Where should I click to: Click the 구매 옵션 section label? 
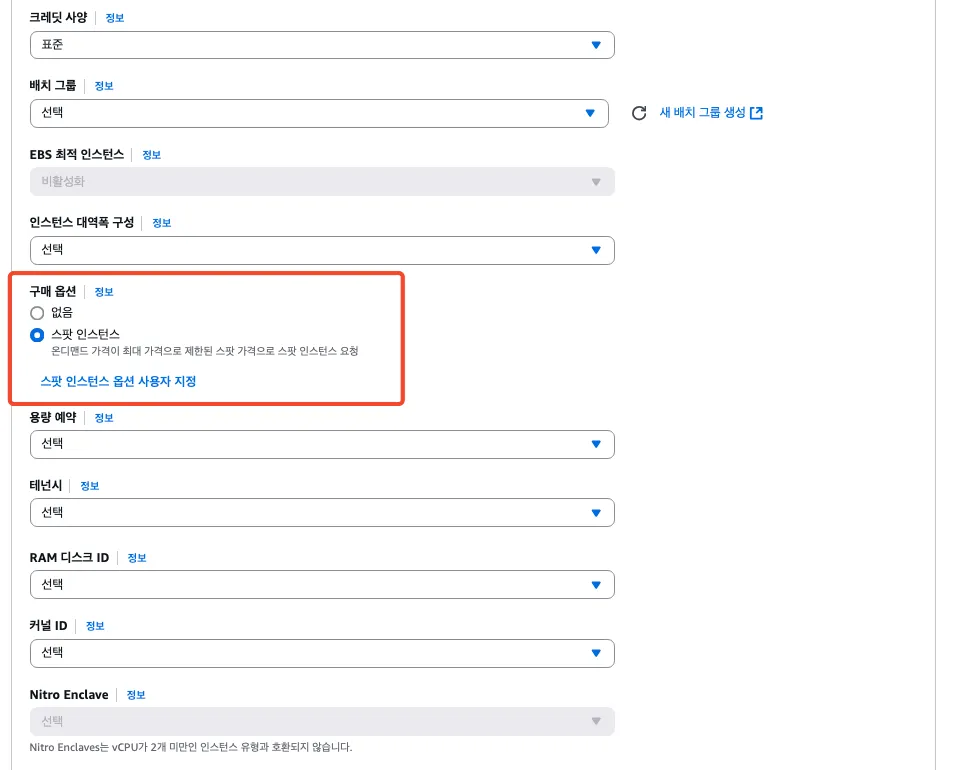tap(53, 291)
